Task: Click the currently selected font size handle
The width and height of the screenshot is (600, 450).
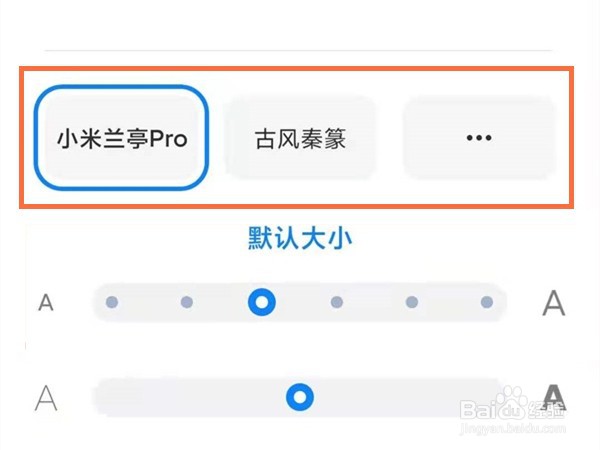Action: pos(262,302)
